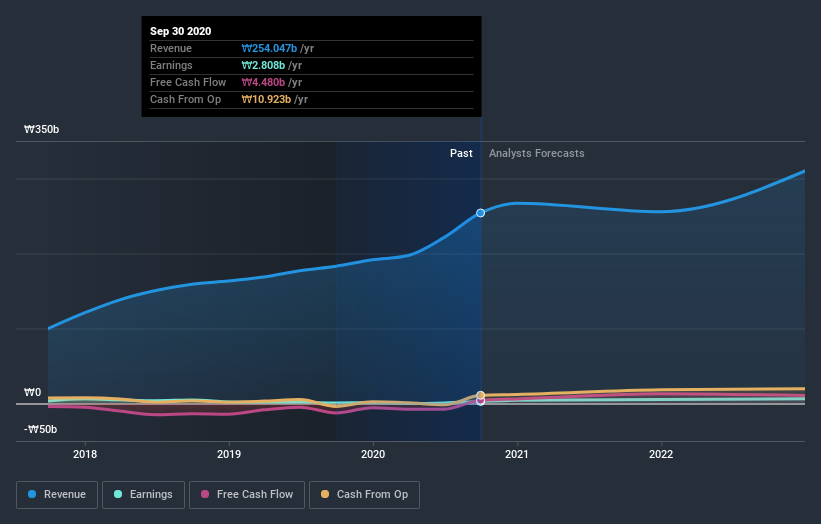This screenshot has height=524, width=821.
Task: Select the Cash From Op data point marker
Action: pos(481,395)
